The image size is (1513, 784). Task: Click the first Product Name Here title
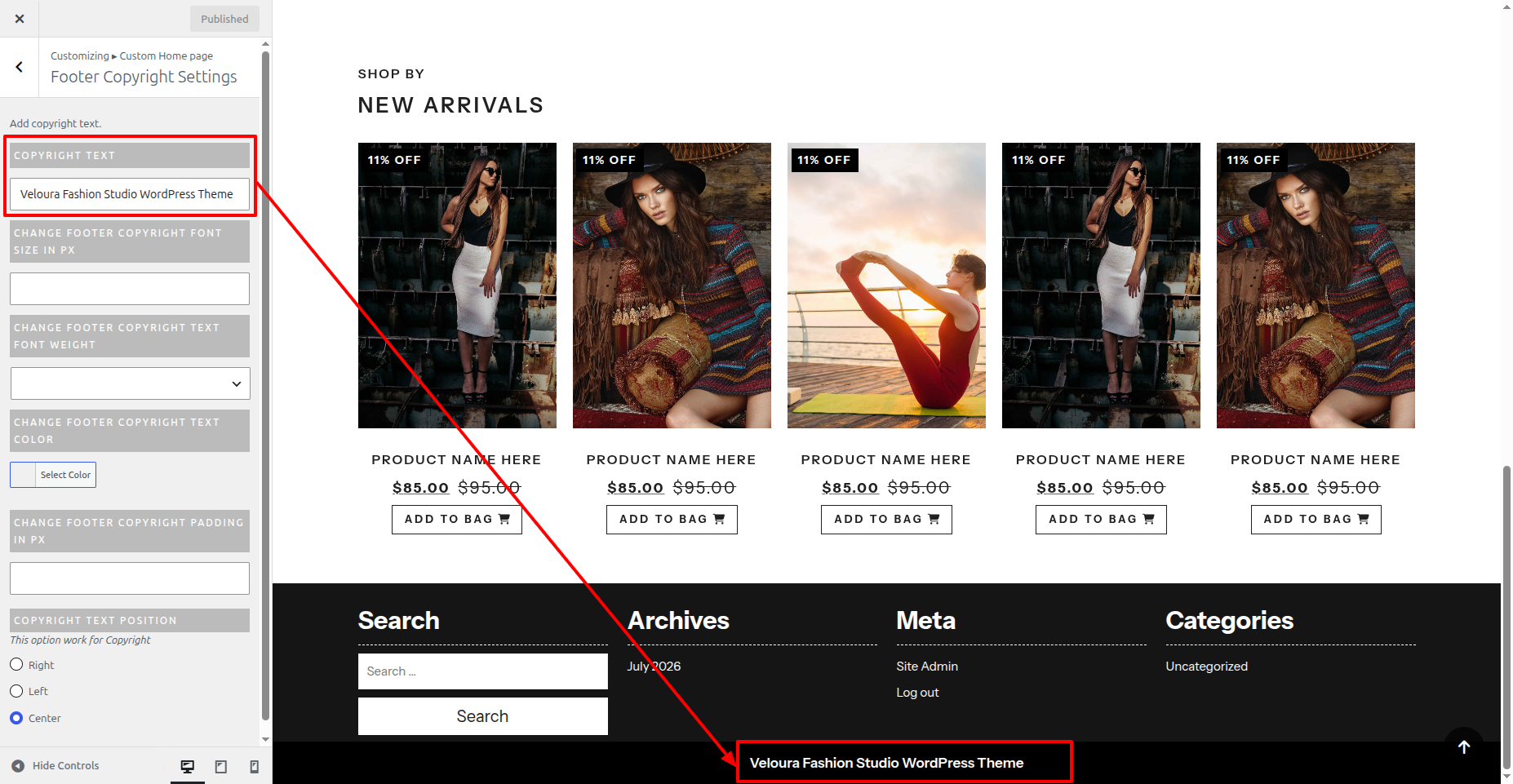[x=456, y=460]
